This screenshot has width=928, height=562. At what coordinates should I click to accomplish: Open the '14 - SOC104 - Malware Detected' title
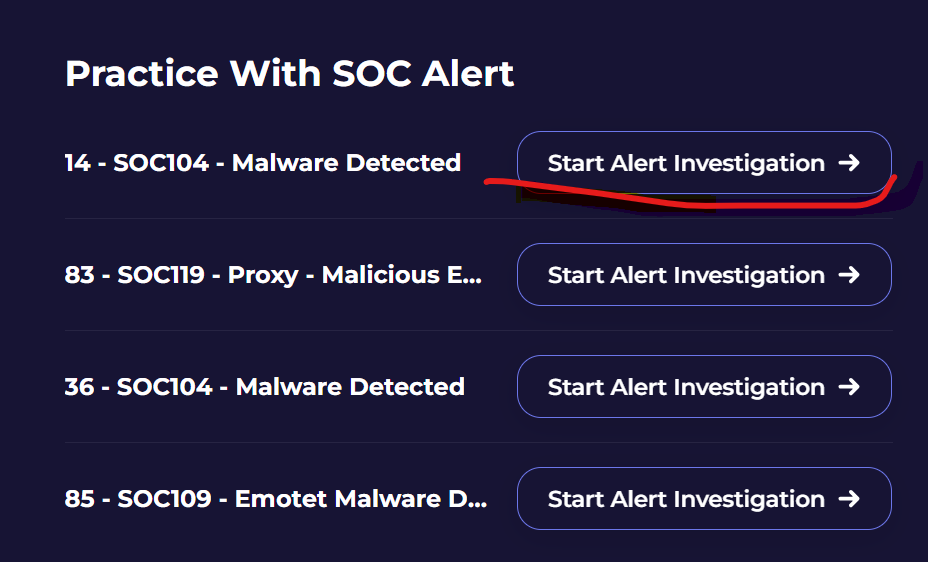[x=262, y=163]
